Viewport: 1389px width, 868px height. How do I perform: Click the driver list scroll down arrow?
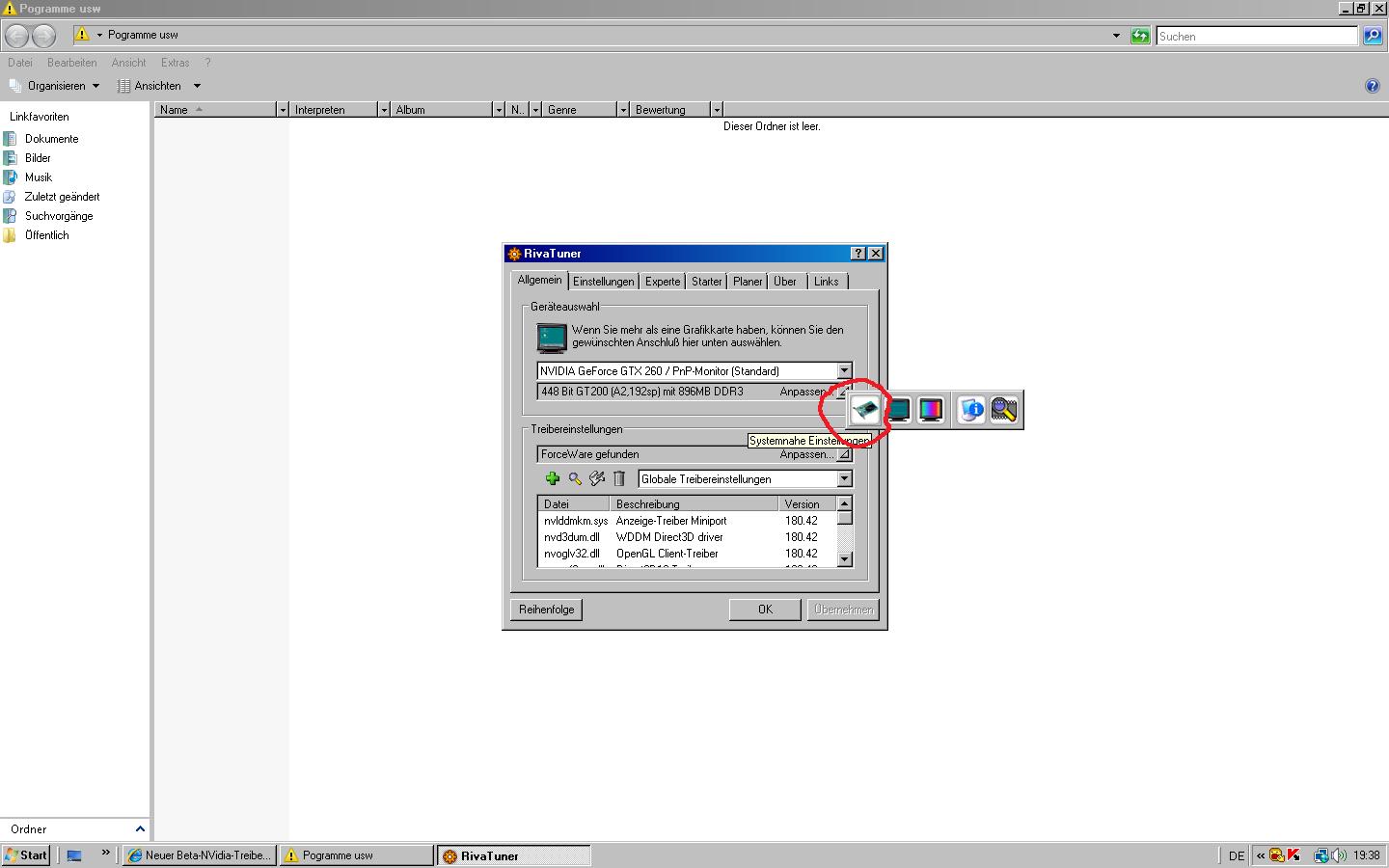point(845,559)
